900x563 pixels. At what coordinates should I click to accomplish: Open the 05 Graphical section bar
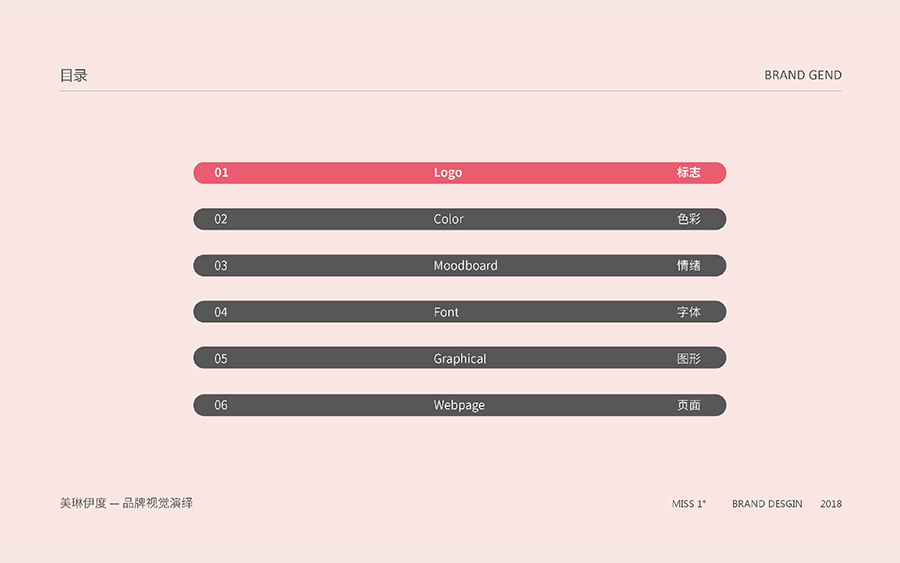coord(460,358)
